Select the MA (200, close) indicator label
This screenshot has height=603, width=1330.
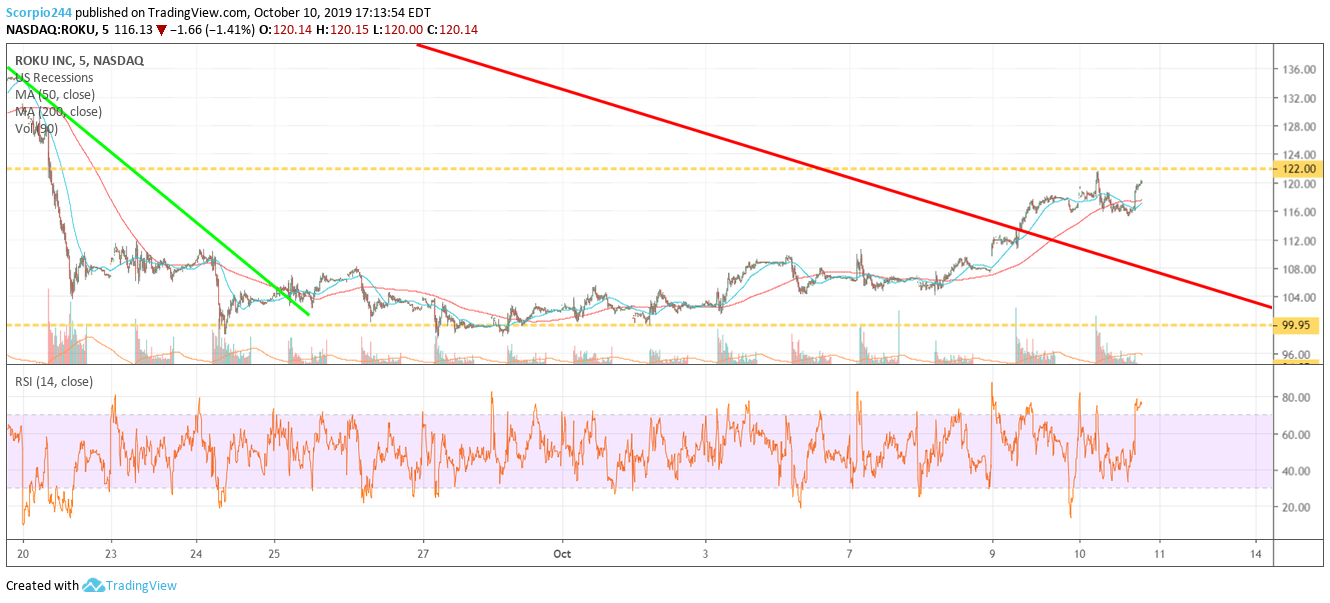(x=58, y=112)
